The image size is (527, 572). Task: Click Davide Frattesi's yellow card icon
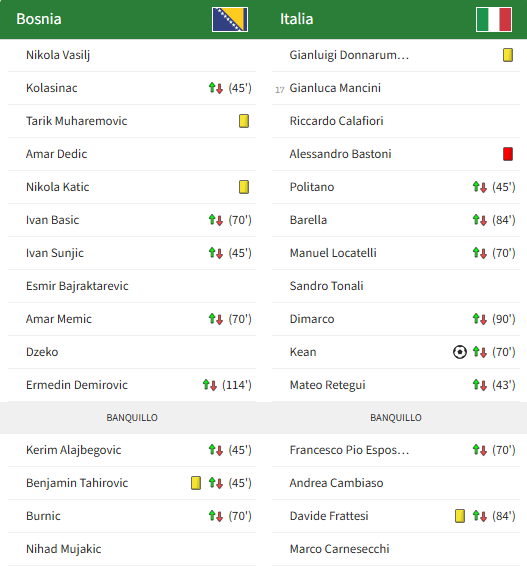point(460,516)
